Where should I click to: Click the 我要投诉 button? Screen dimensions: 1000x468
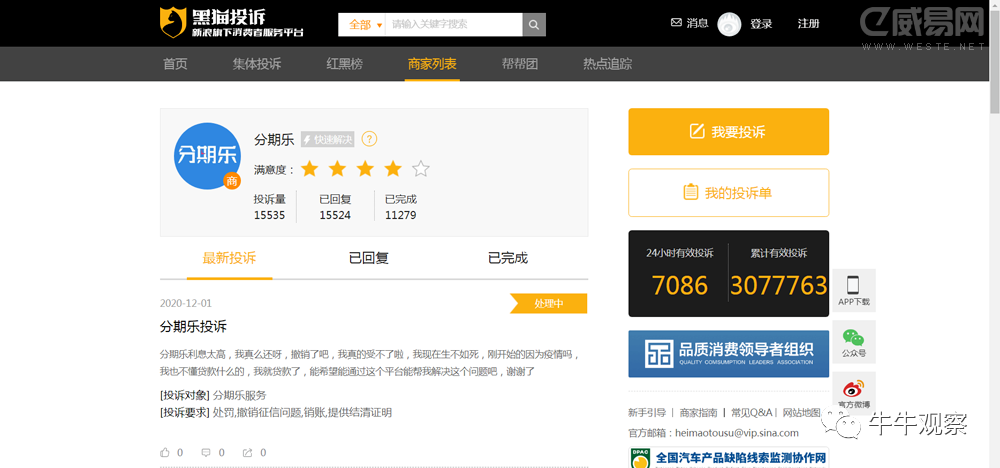coord(728,132)
